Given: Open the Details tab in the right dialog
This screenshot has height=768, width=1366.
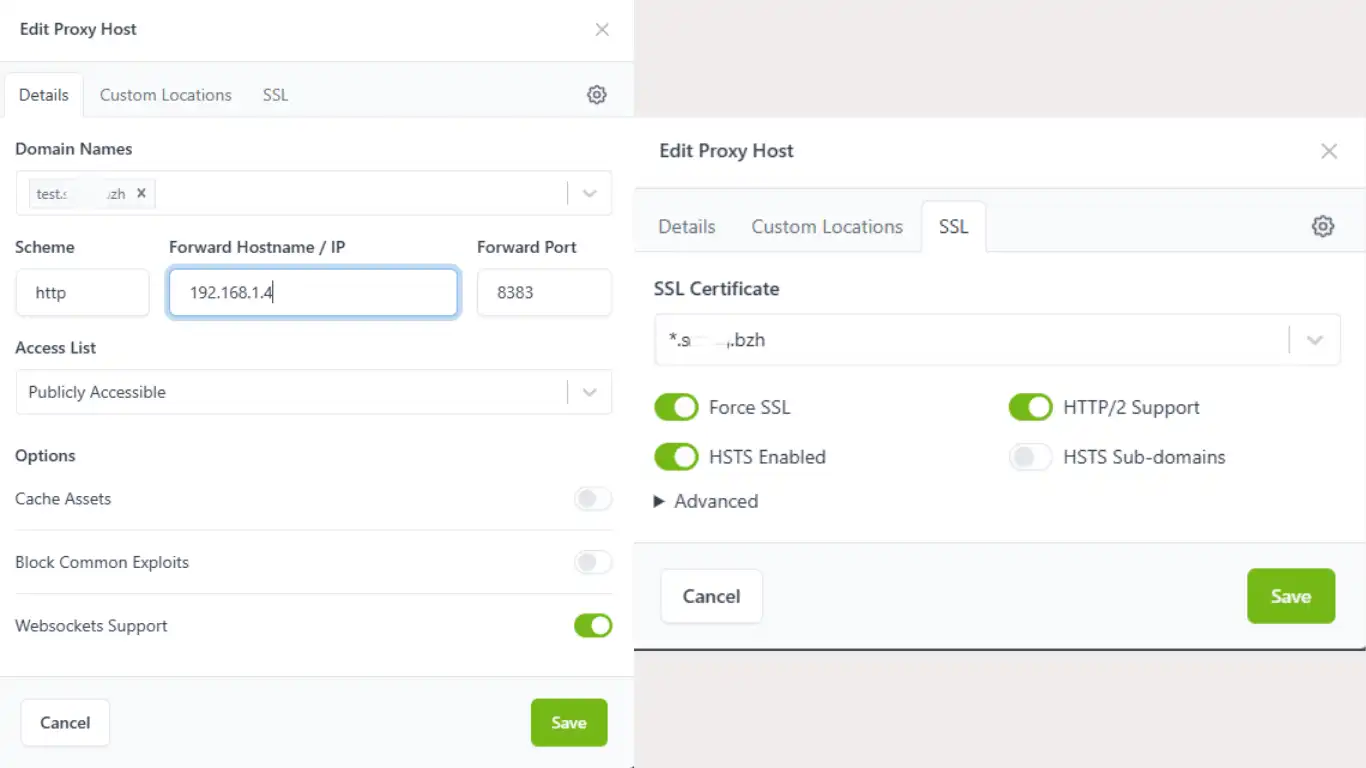Looking at the screenshot, I should point(687,227).
